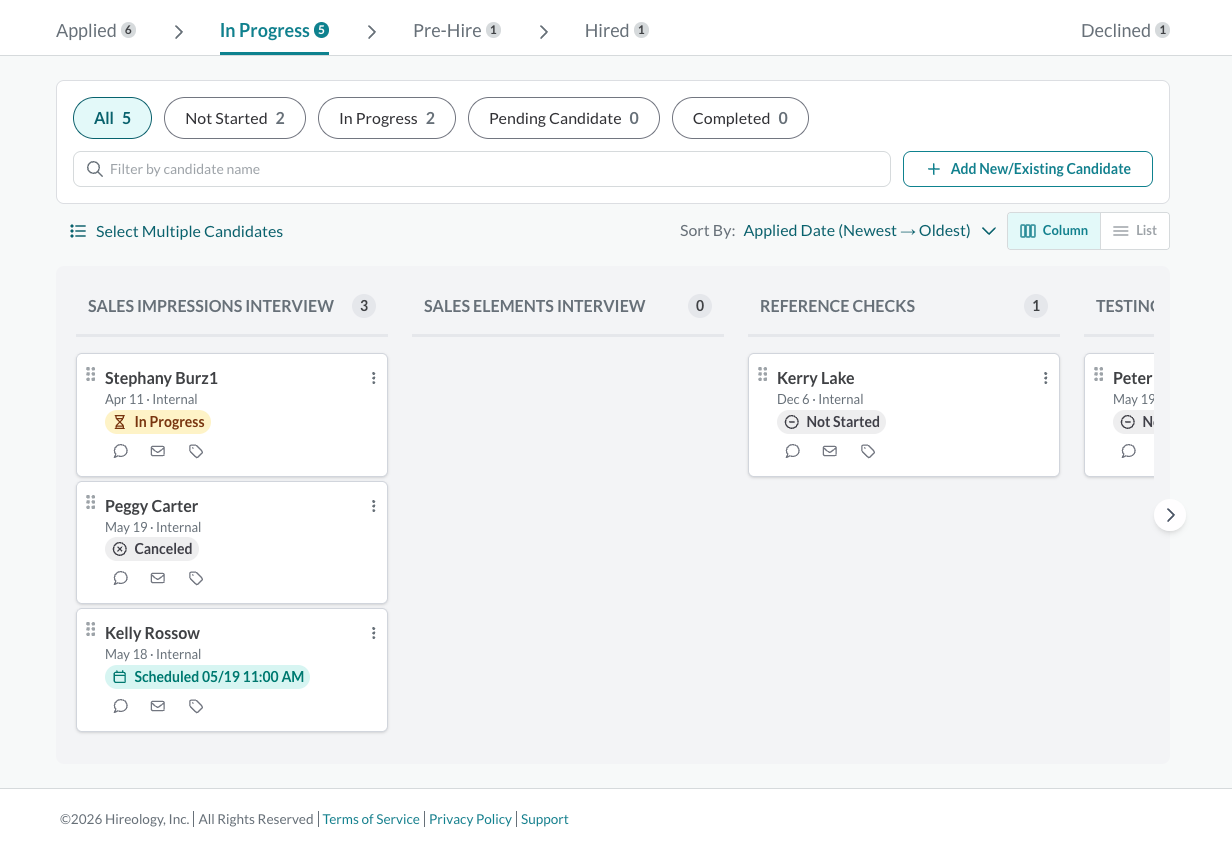Open the three-dot menu on Kerry Lake's card
Image resolution: width=1232 pixels, height=849 pixels.
pyautogui.click(x=1045, y=378)
